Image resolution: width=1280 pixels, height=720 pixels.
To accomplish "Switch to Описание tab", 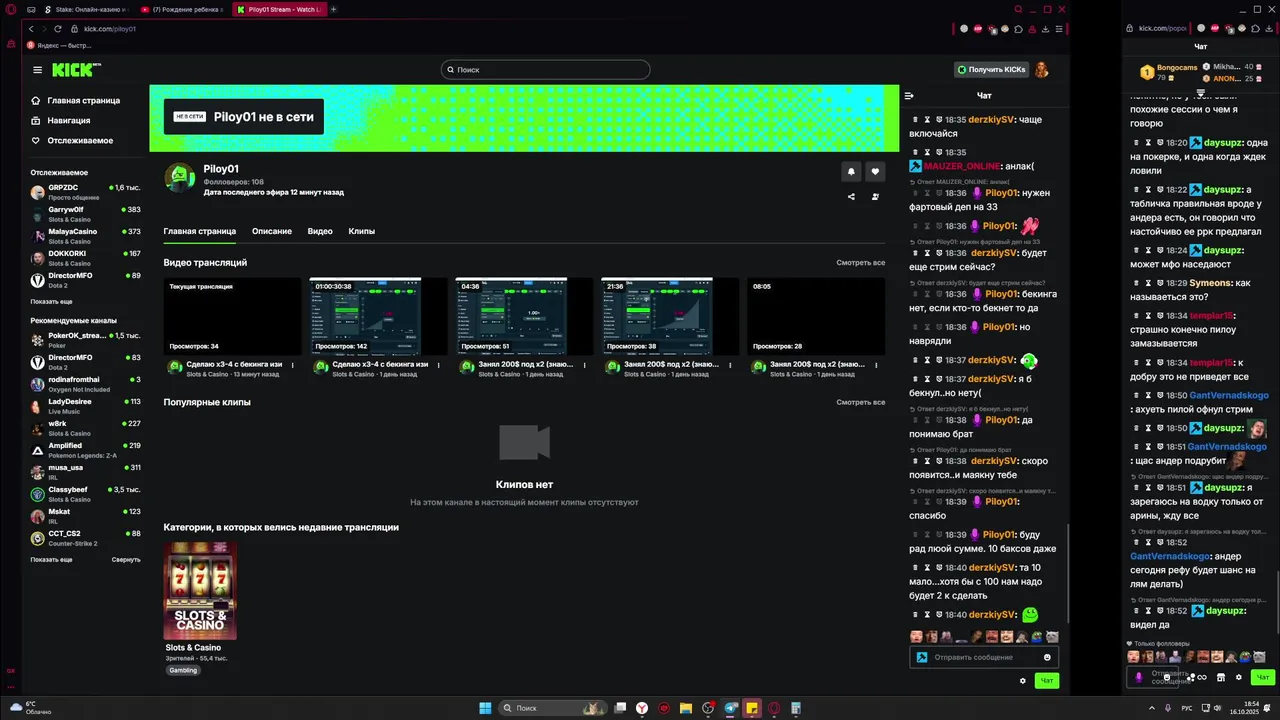I will [x=272, y=231].
